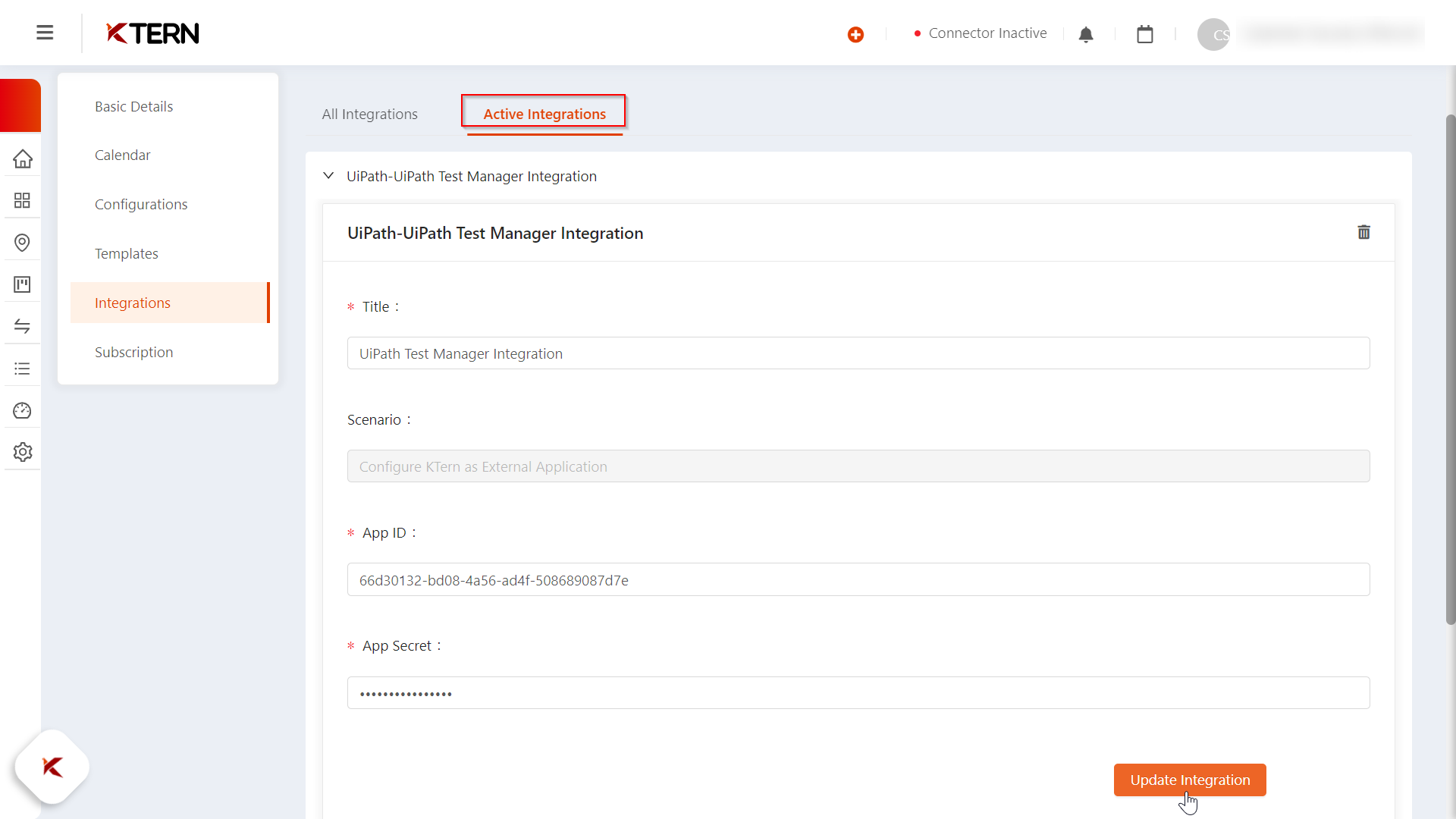Open the kanban board sidebar icon
Screen dimensions: 1456x819
click(x=22, y=284)
